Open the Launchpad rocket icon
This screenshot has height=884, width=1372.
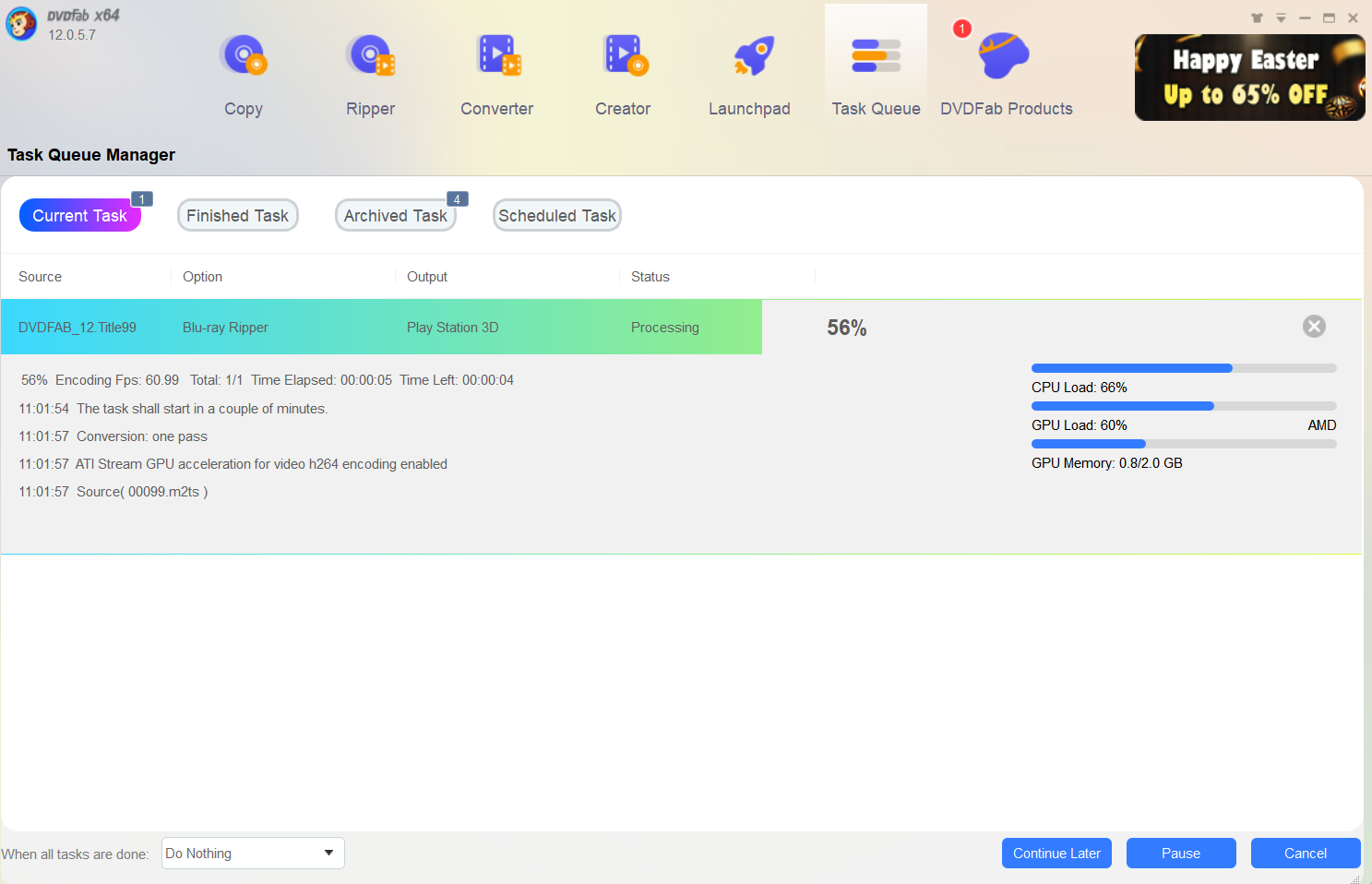coord(753,55)
